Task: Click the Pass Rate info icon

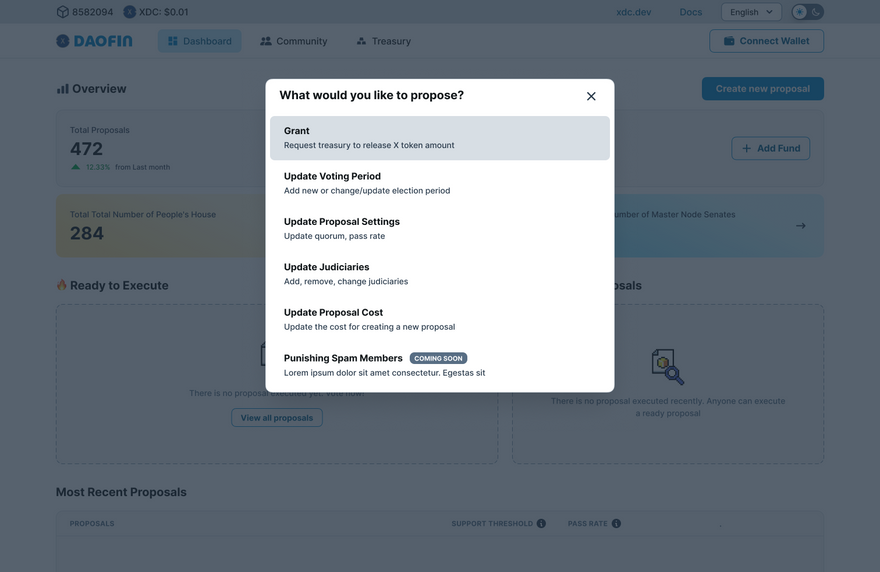Action: (x=616, y=523)
